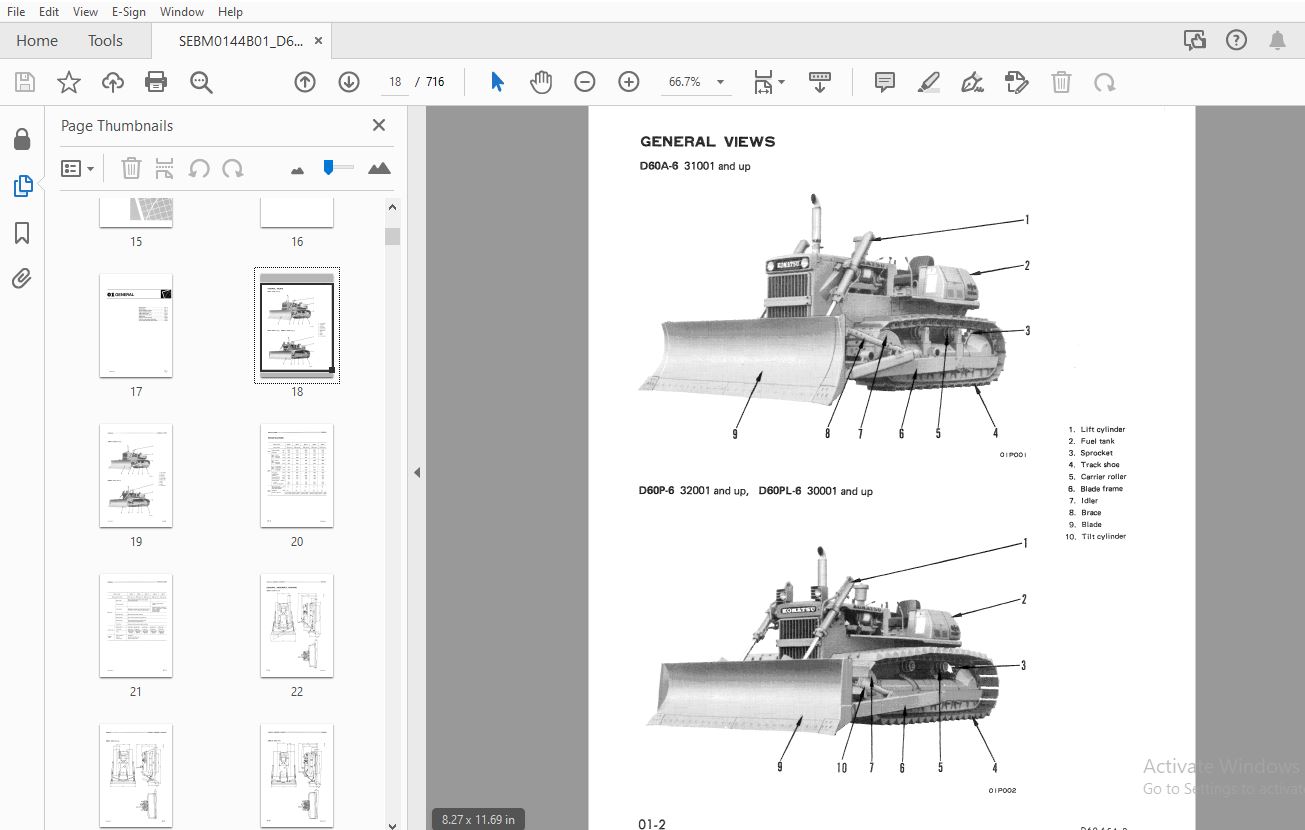Select page 20 thumbnail

[297, 476]
